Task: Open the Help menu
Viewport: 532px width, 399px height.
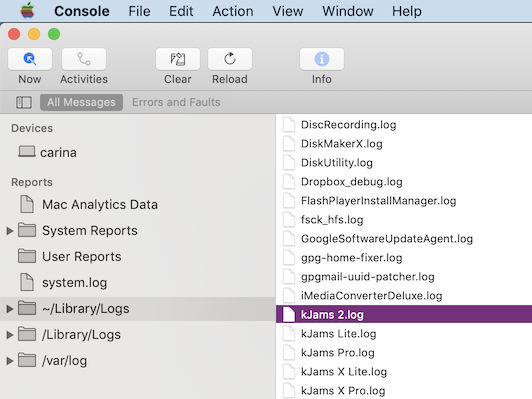Action: tap(407, 11)
